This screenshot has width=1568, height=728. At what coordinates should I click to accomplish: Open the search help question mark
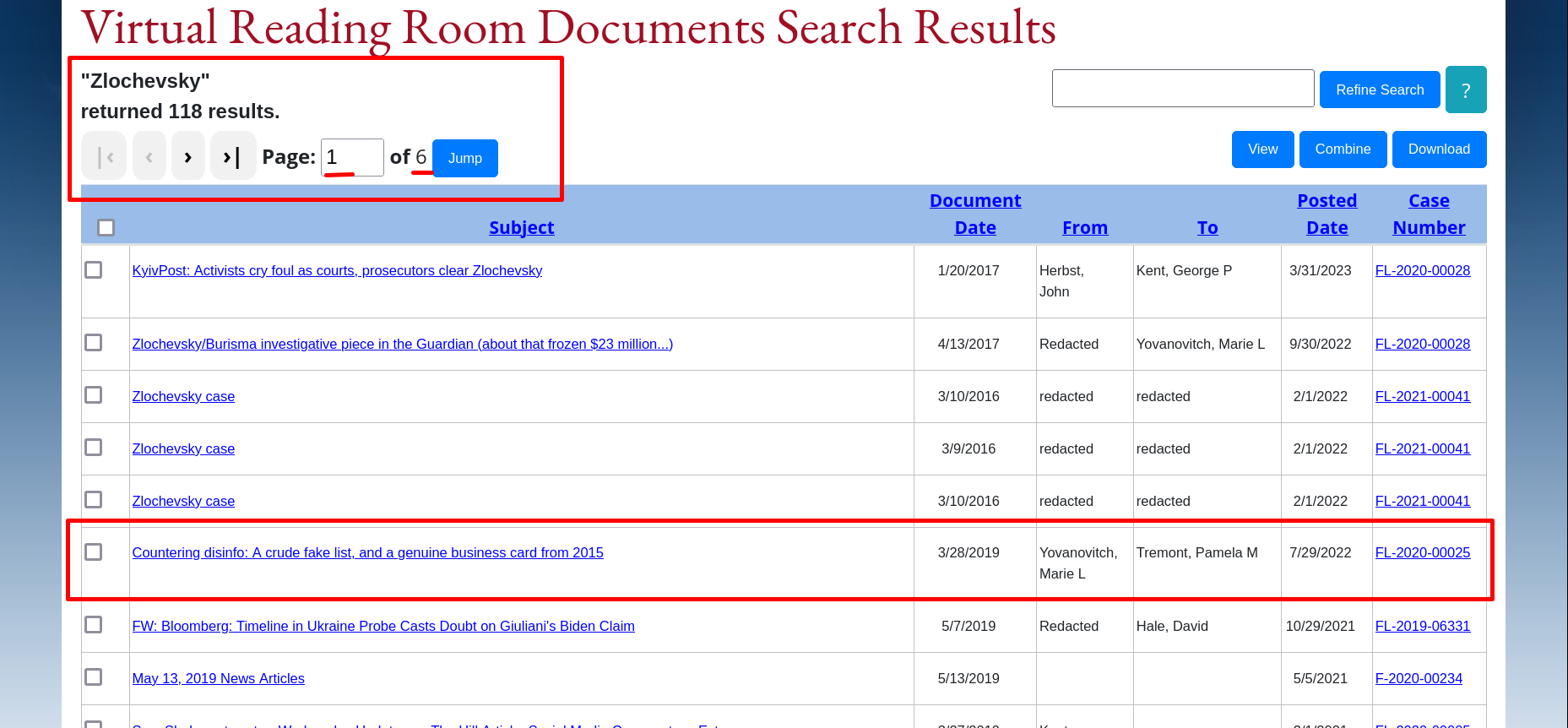pos(1466,90)
